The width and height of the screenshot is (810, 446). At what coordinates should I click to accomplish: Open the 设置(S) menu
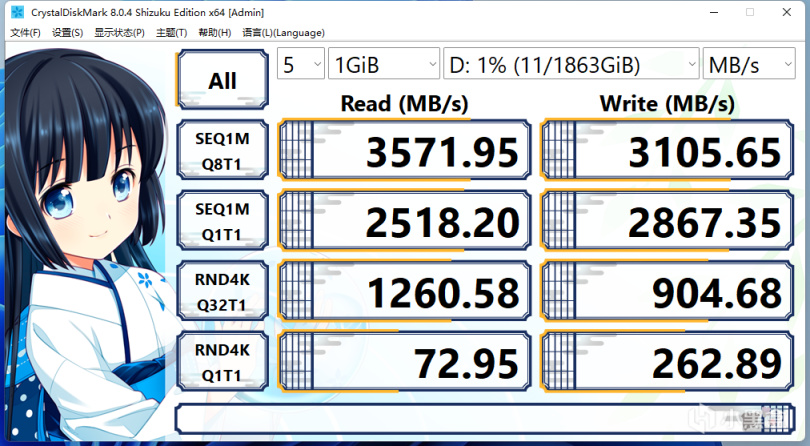pos(67,33)
